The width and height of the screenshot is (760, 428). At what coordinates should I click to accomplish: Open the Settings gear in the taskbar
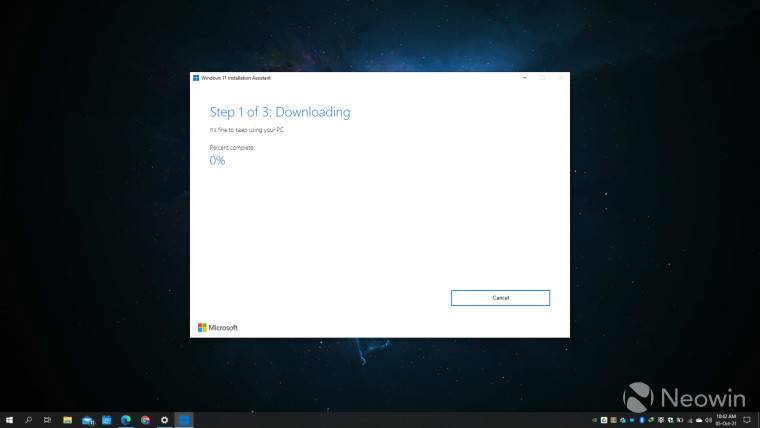click(164, 420)
